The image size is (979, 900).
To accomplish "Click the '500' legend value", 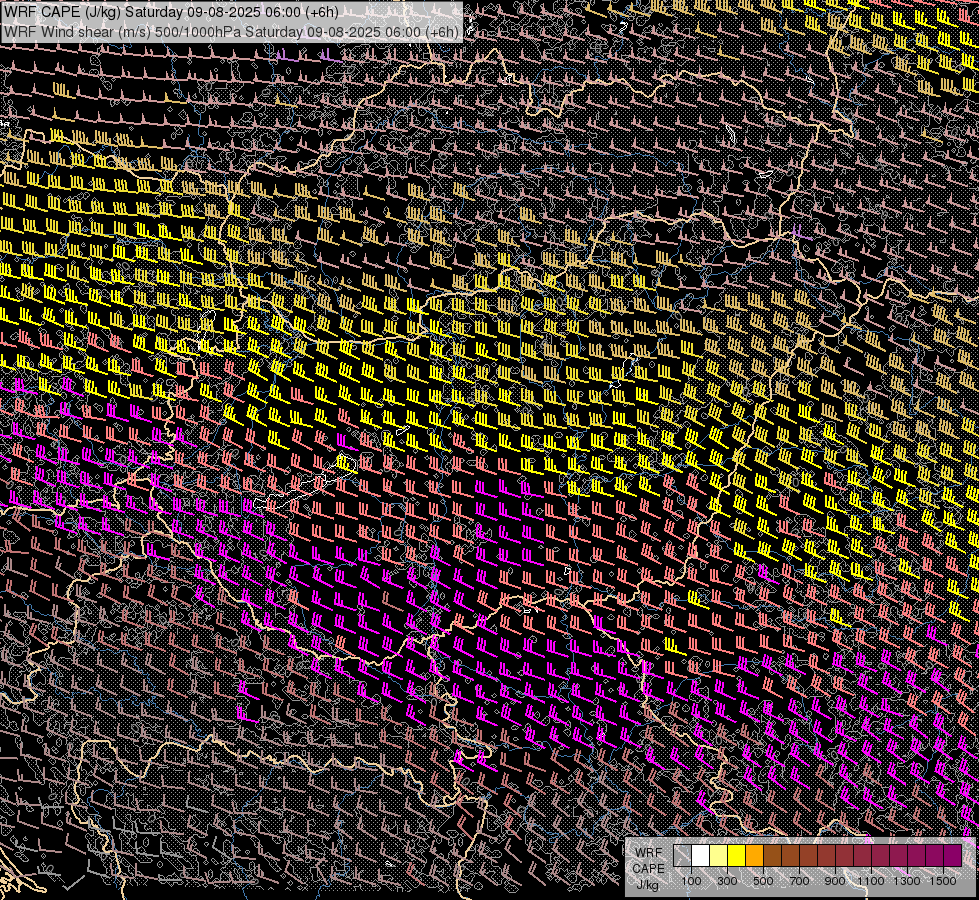I will (763, 881).
